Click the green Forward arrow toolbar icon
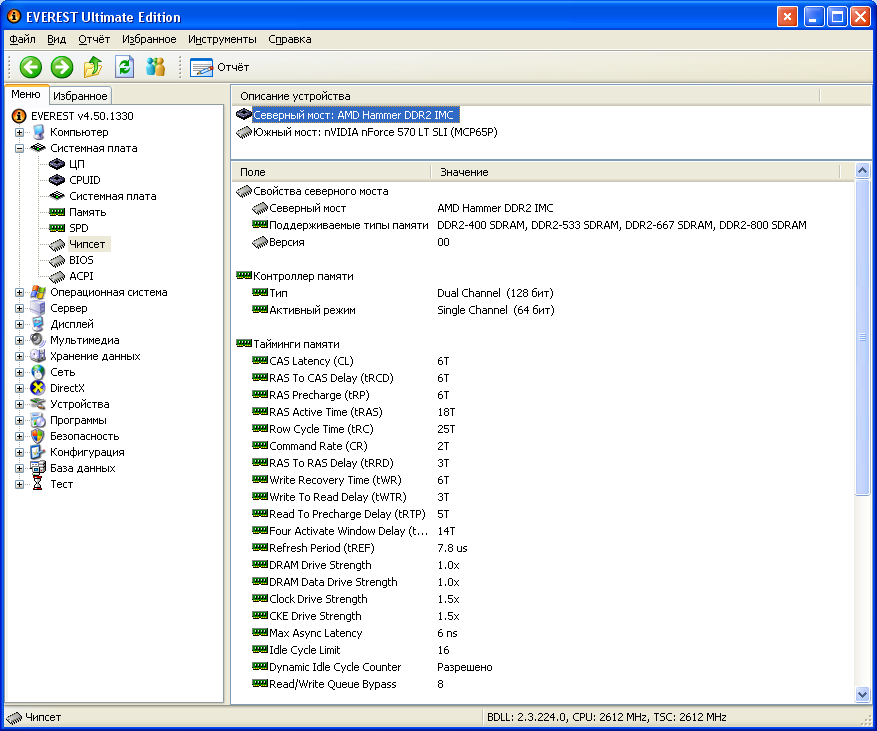877x731 pixels. [62, 67]
